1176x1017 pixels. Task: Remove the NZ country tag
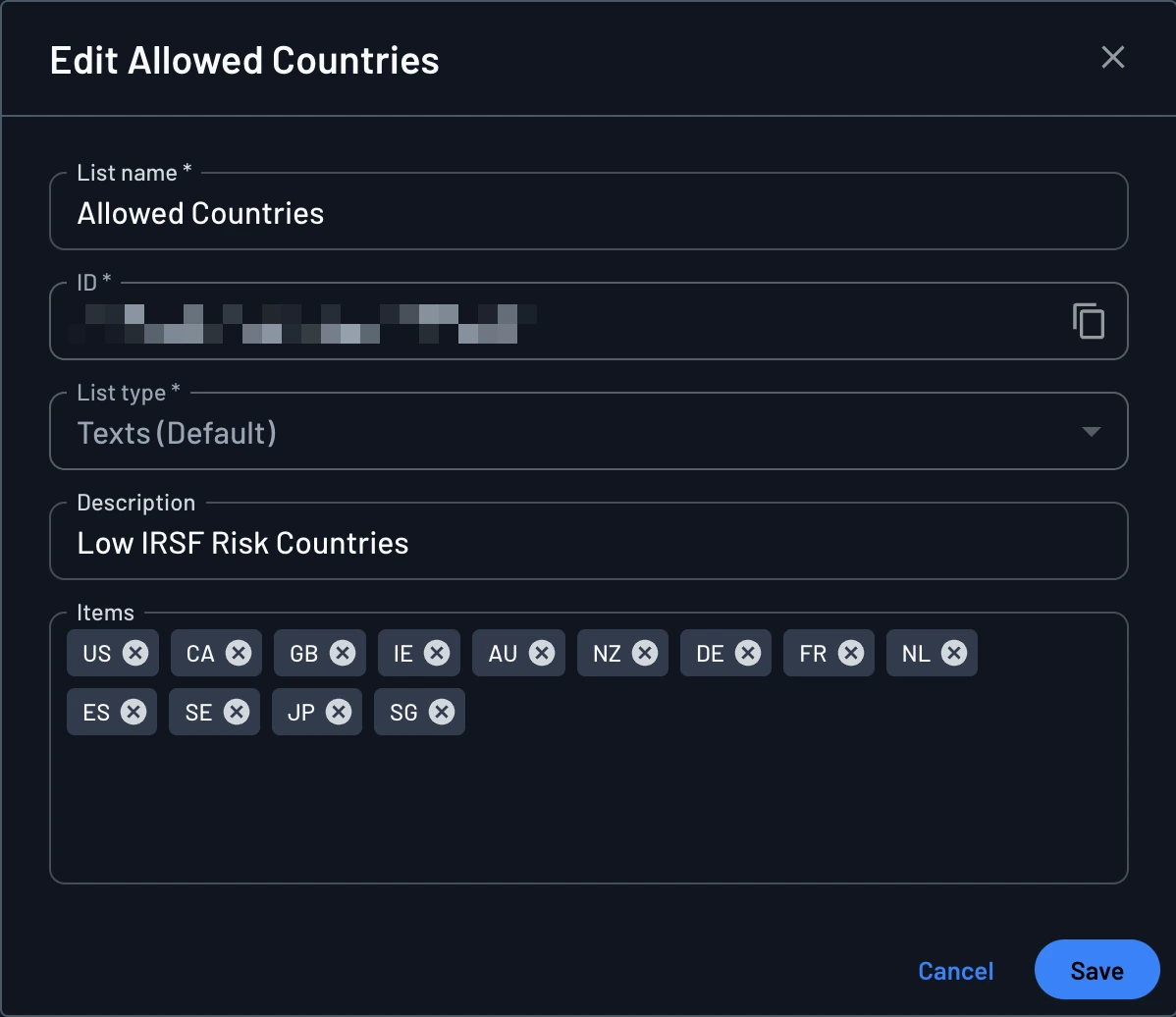(x=644, y=653)
